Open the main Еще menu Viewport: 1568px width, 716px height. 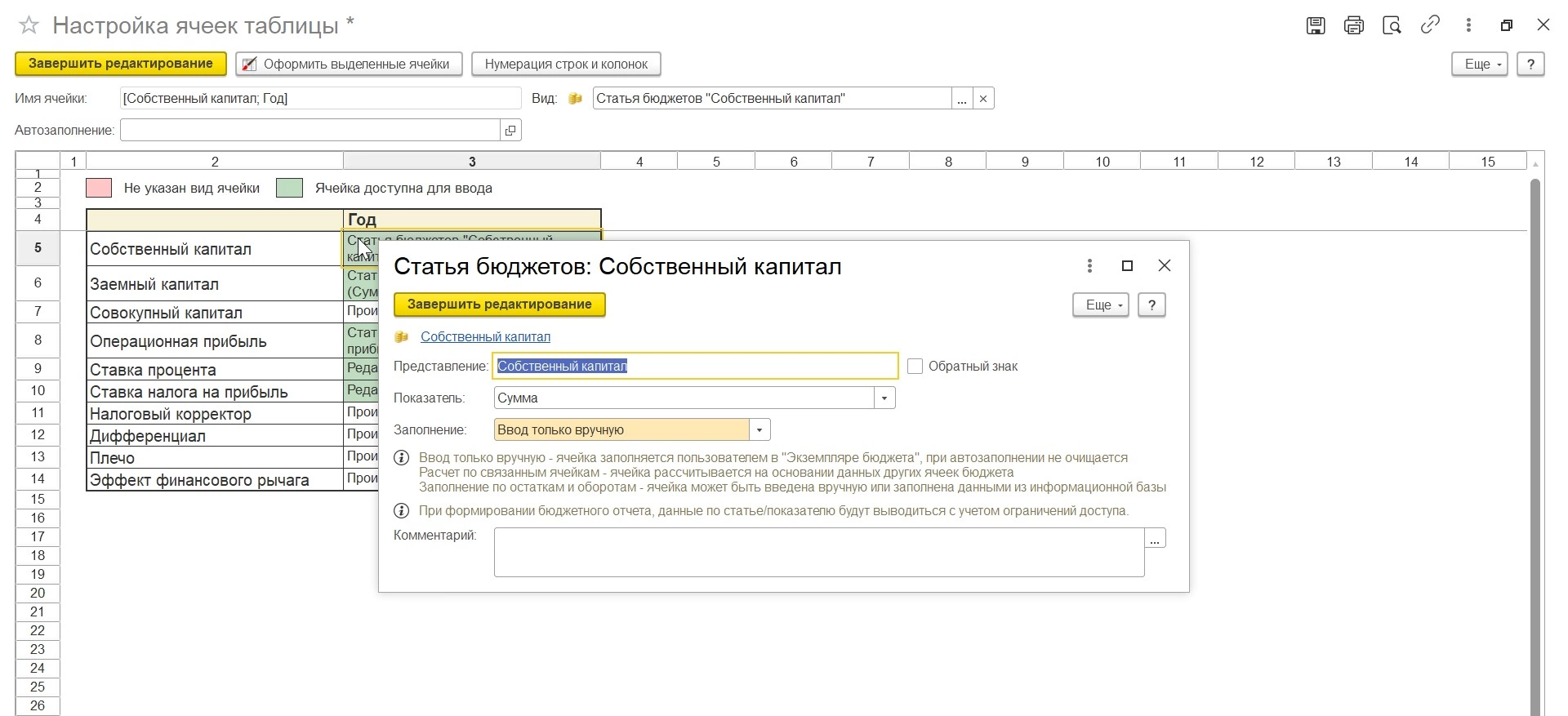tap(1479, 64)
